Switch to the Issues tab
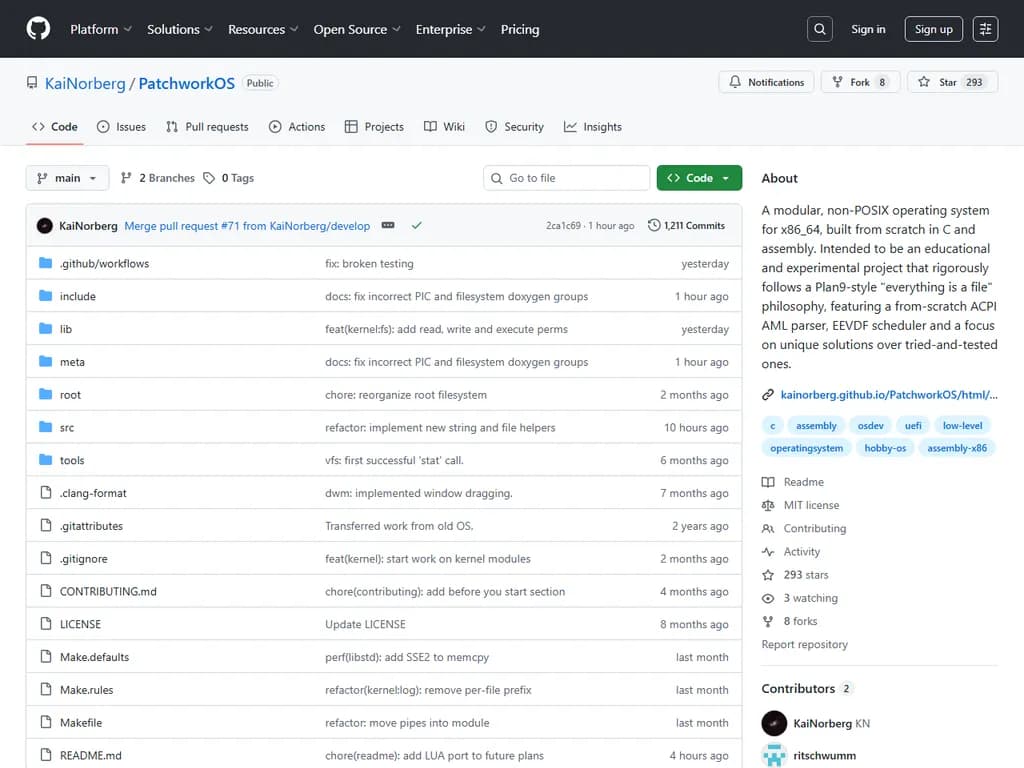Image resolution: width=1024 pixels, height=768 pixels. 121,127
